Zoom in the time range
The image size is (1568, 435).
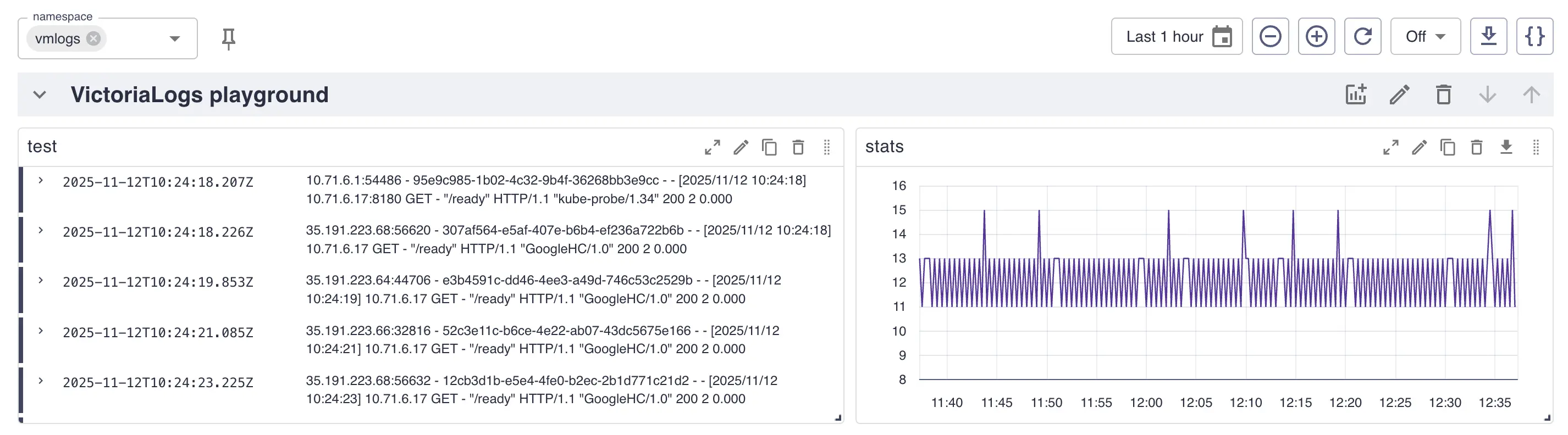click(1316, 37)
